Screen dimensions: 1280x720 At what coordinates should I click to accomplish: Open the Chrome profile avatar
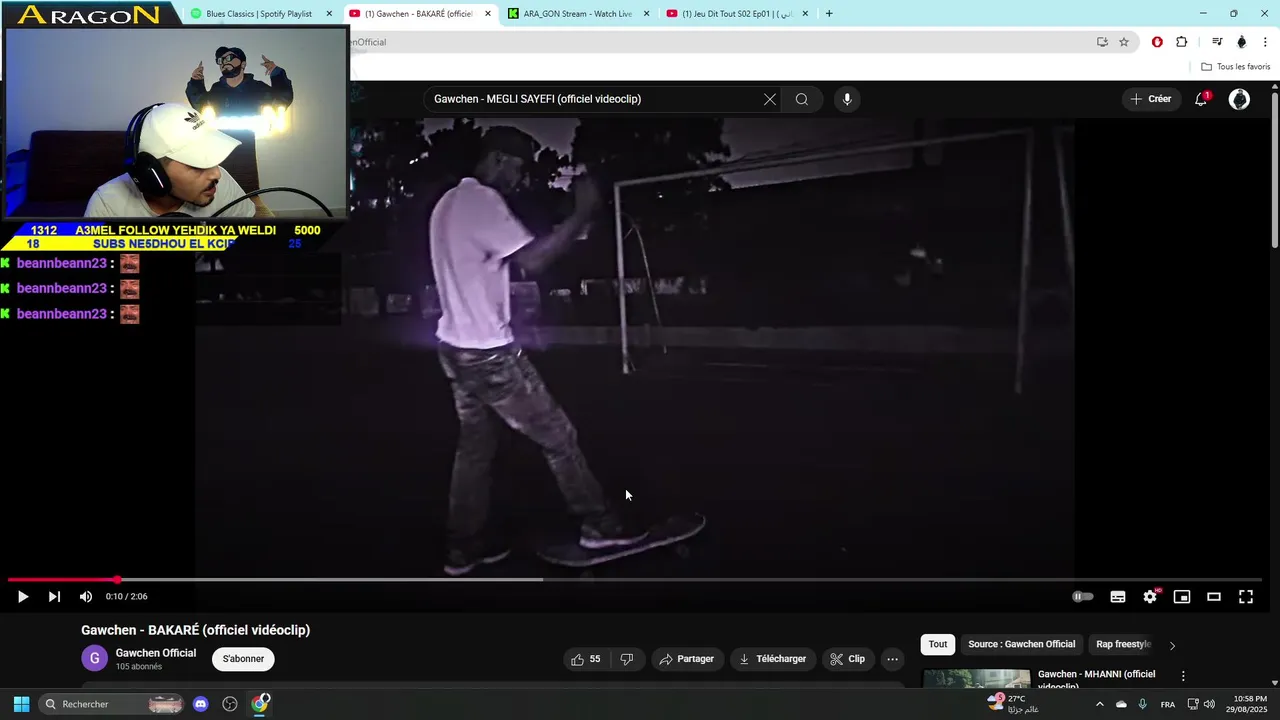1242,42
